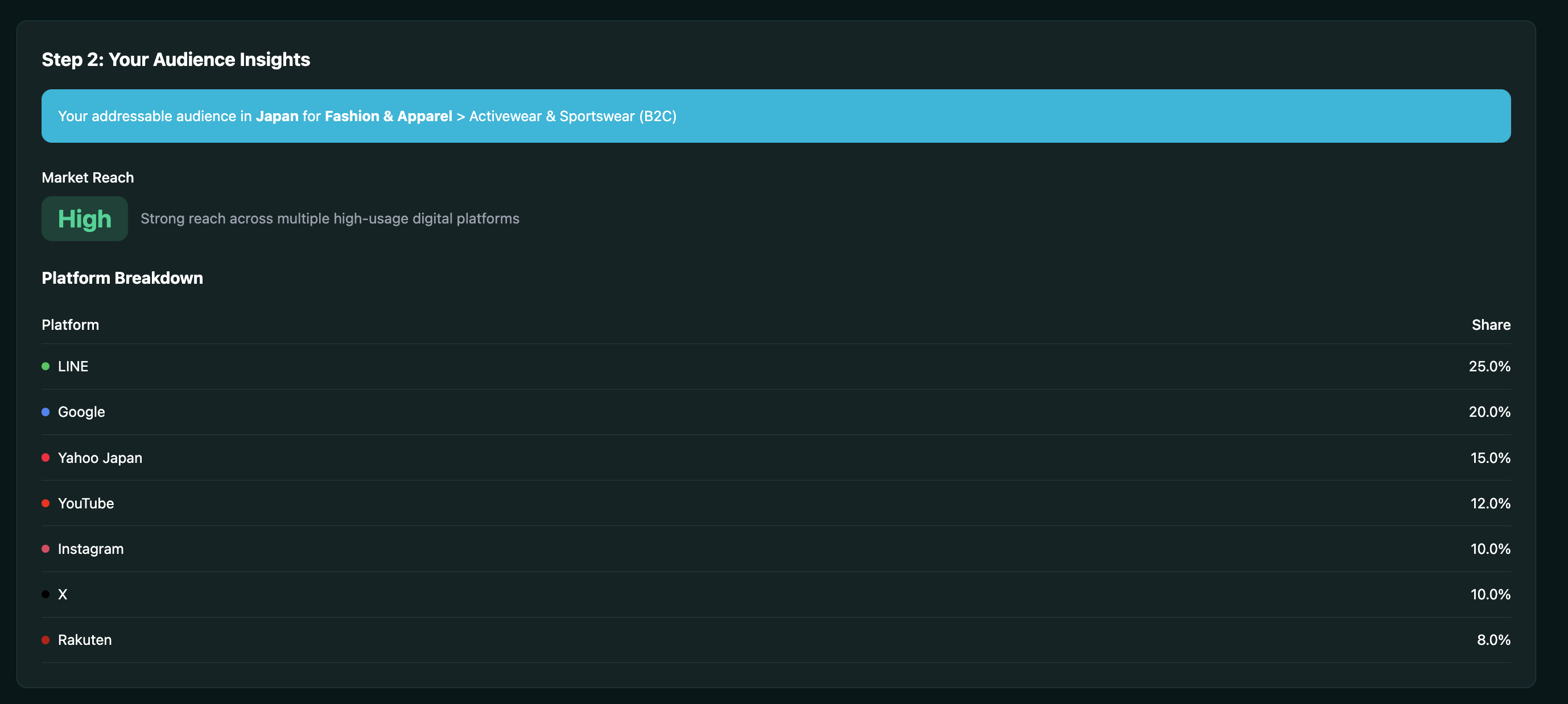
Task: Click the black X platform dot
Action: [46, 594]
